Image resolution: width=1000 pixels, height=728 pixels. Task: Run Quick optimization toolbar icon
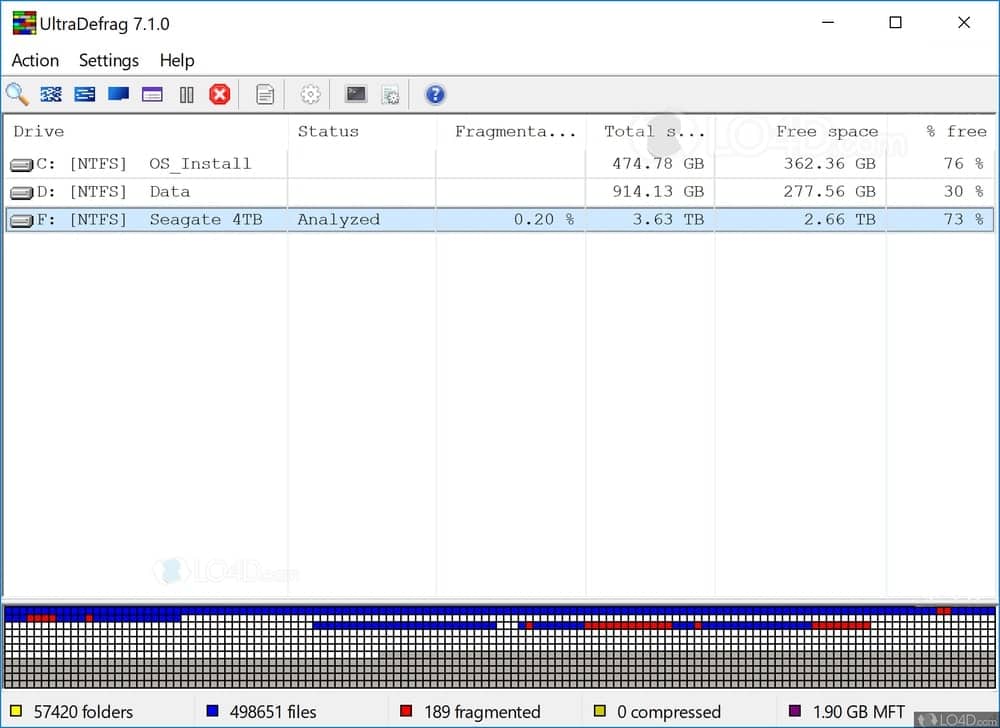(x=85, y=94)
